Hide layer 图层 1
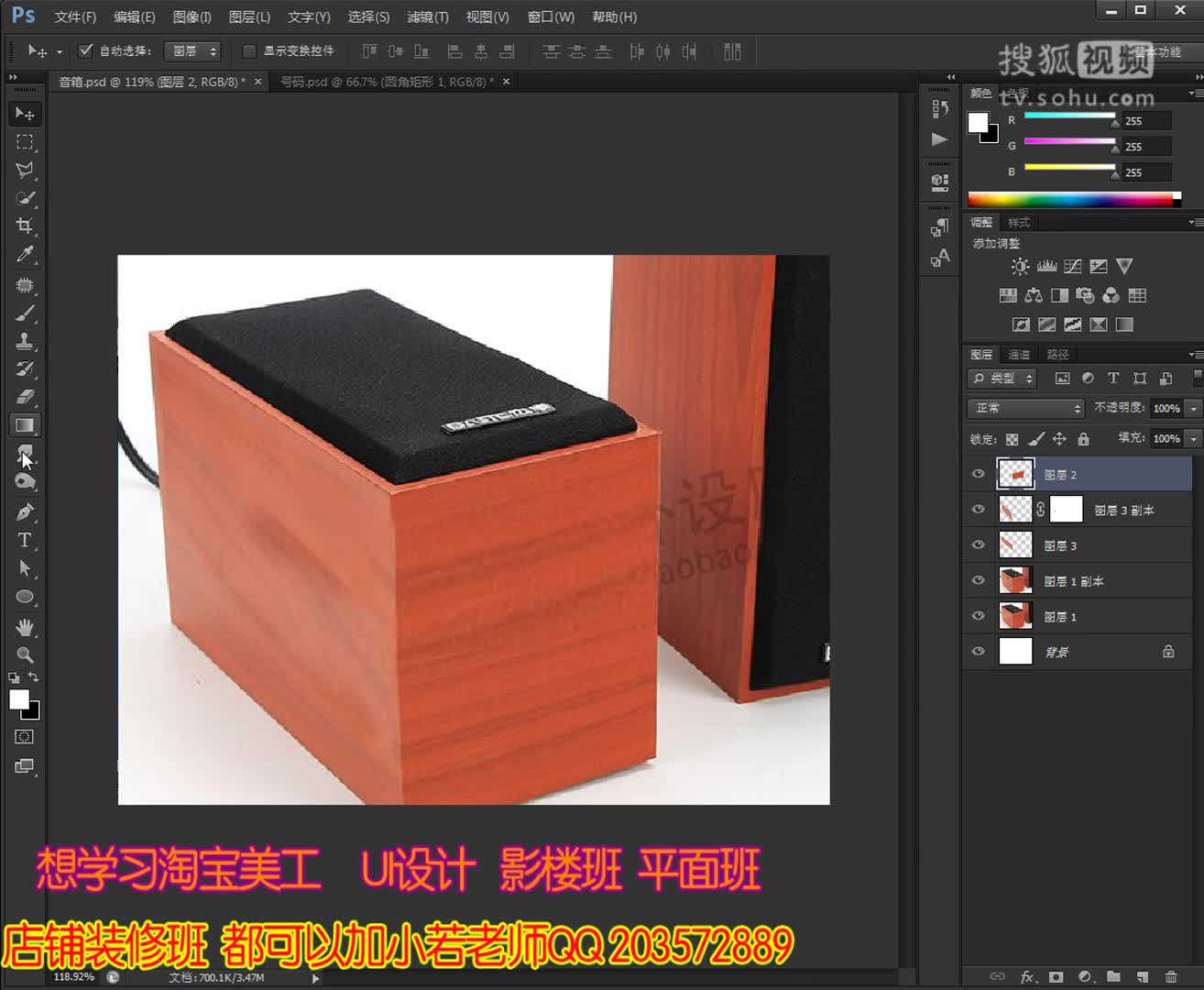1204x990 pixels. point(978,616)
